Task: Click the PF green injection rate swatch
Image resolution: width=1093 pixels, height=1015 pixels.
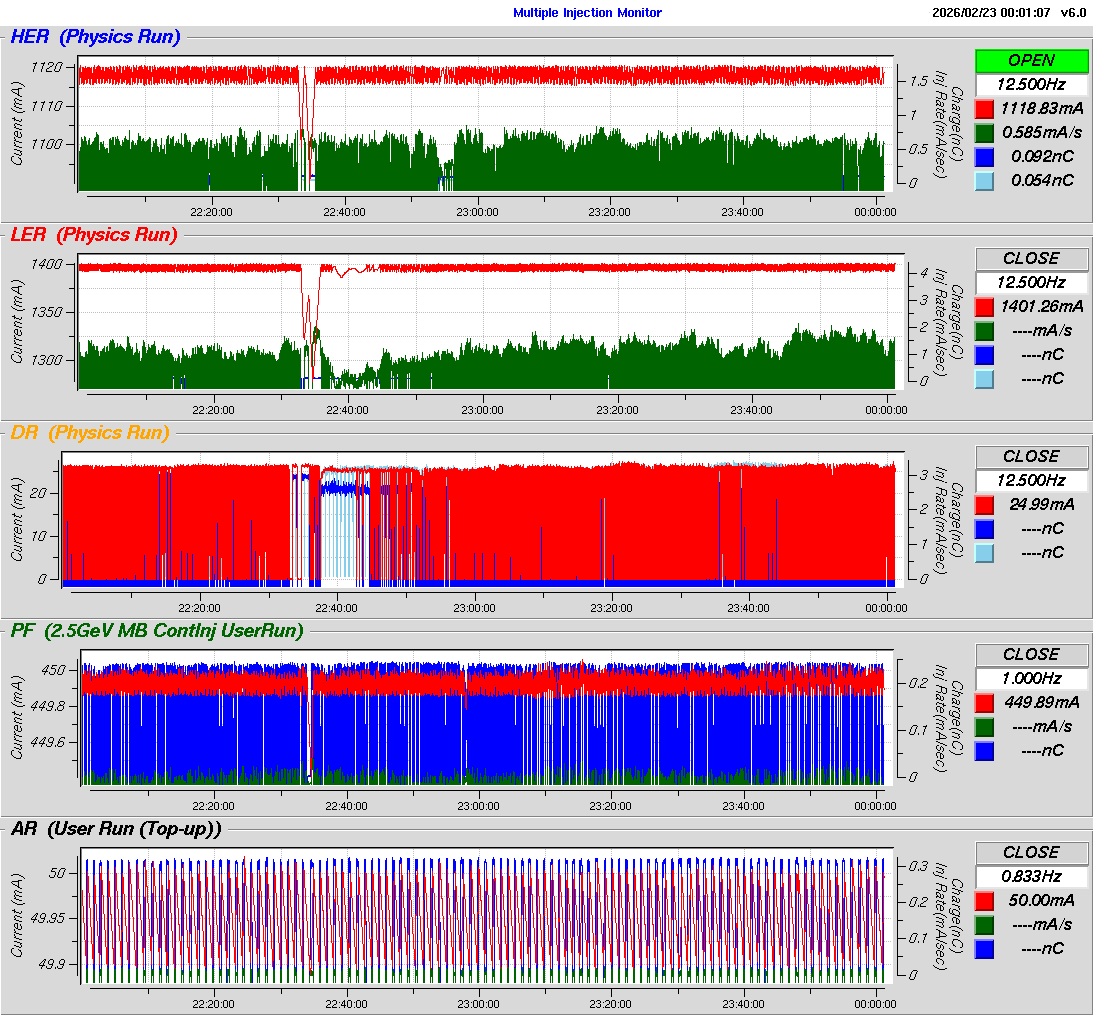Action: coord(984,726)
